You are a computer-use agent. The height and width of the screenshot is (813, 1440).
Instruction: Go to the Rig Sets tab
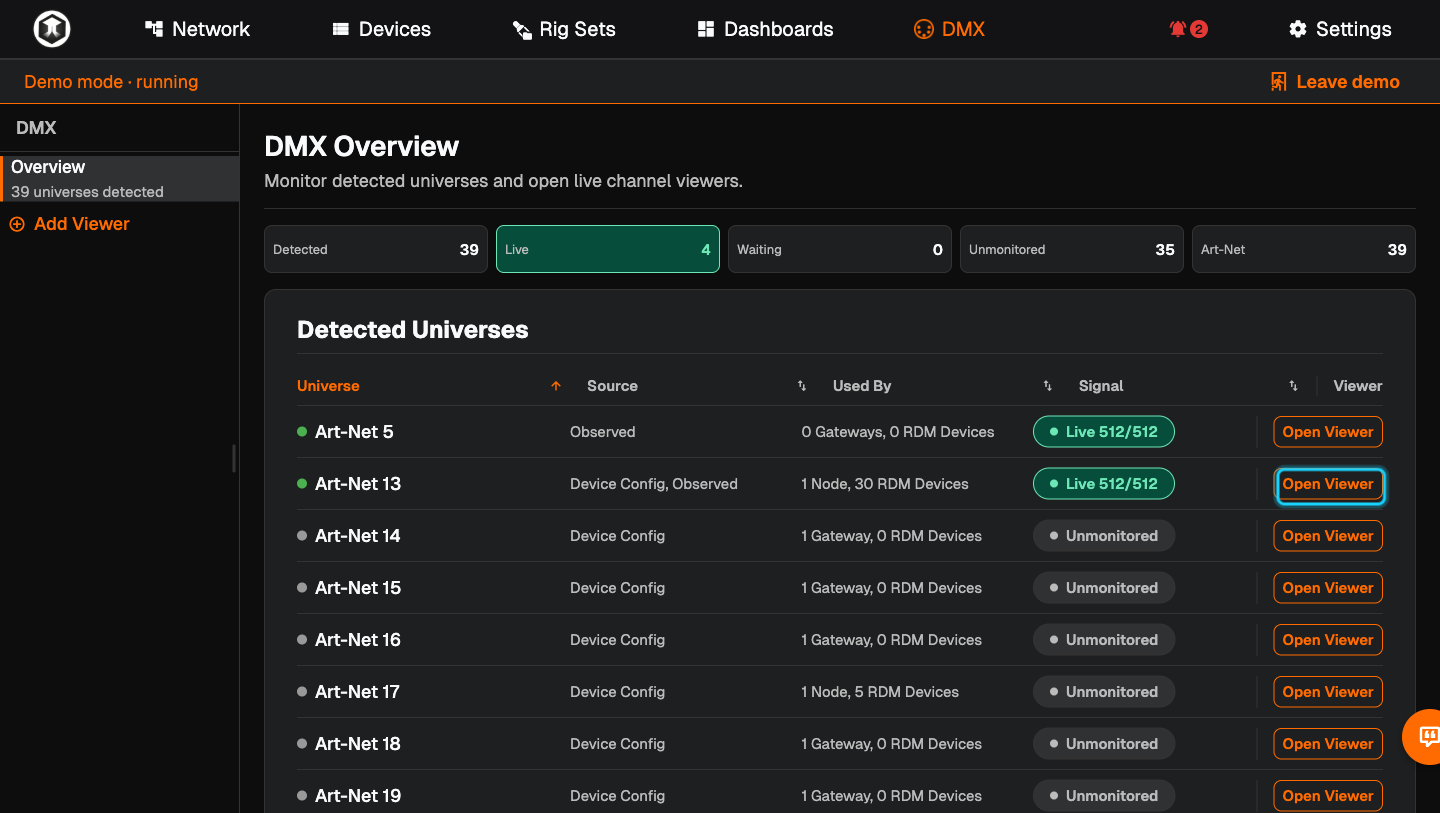[x=564, y=29]
